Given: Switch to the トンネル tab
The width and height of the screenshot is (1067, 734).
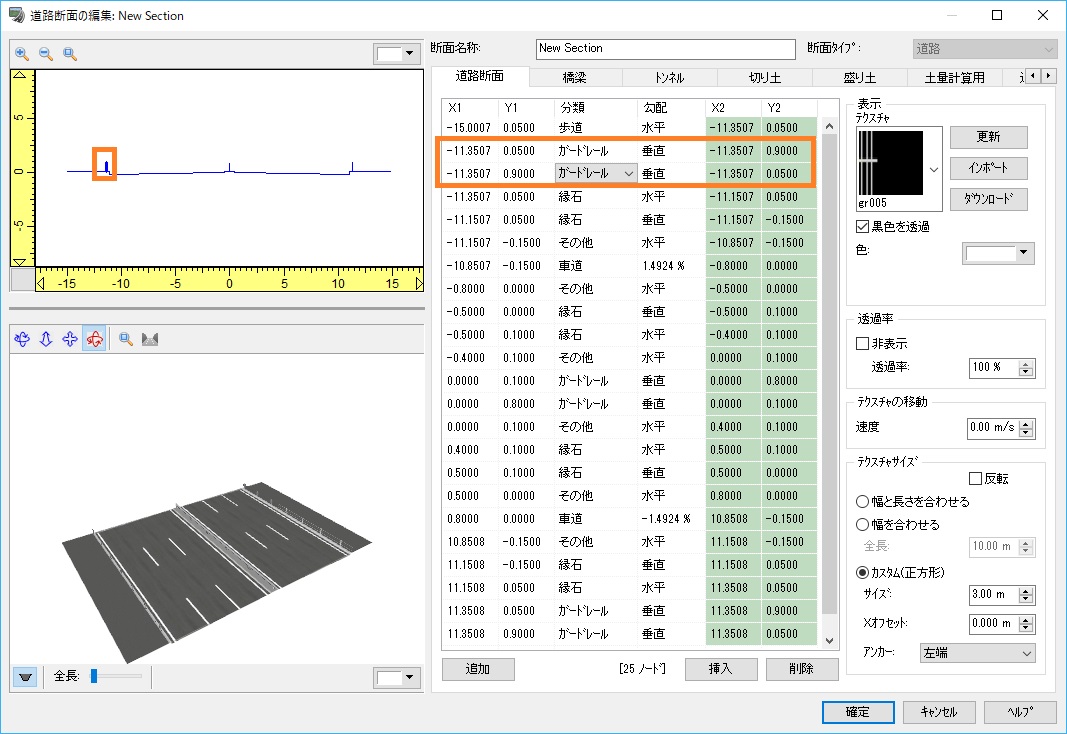Looking at the screenshot, I should [x=669, y=77].
